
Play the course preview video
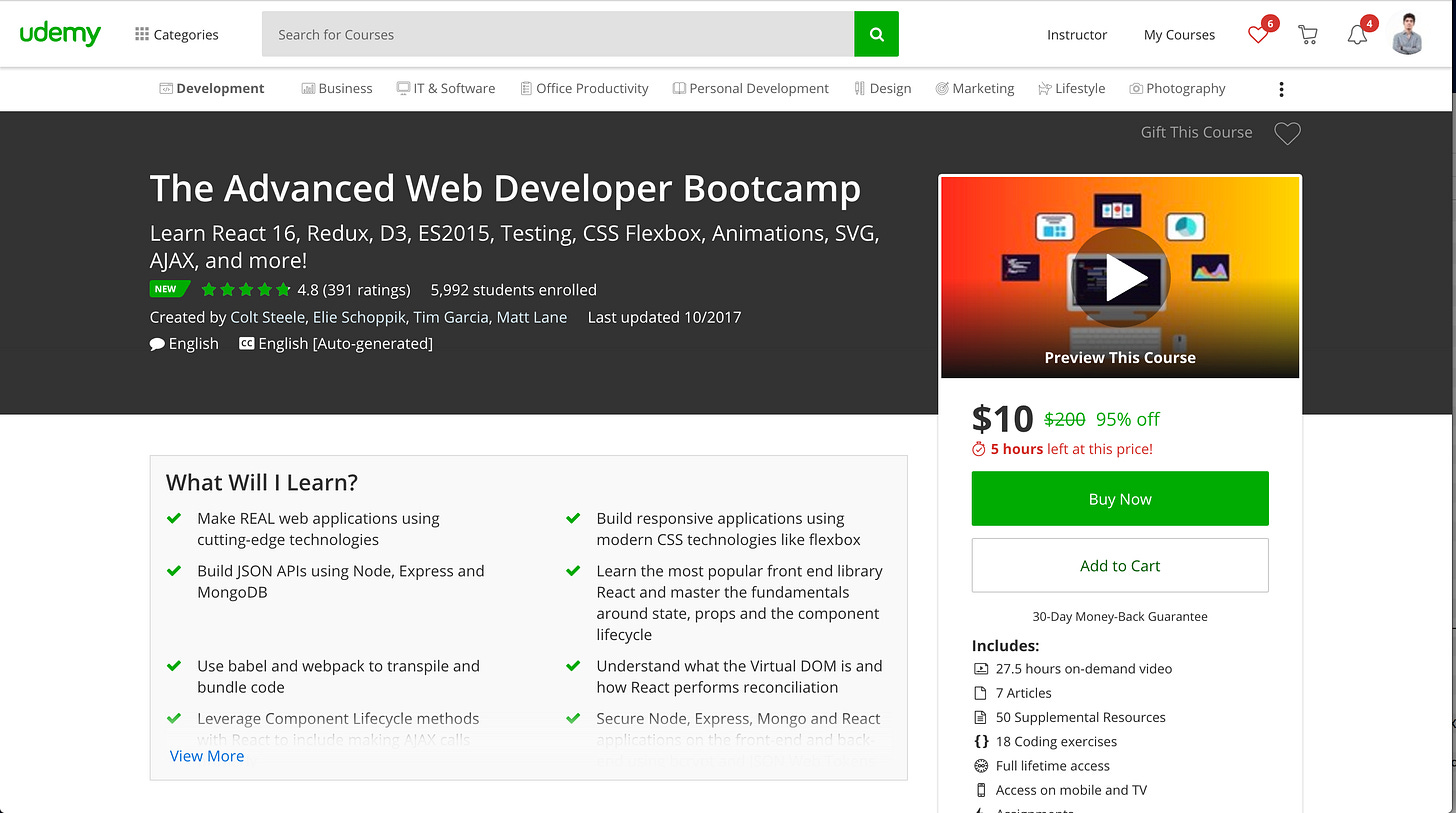pos(1120,278)
